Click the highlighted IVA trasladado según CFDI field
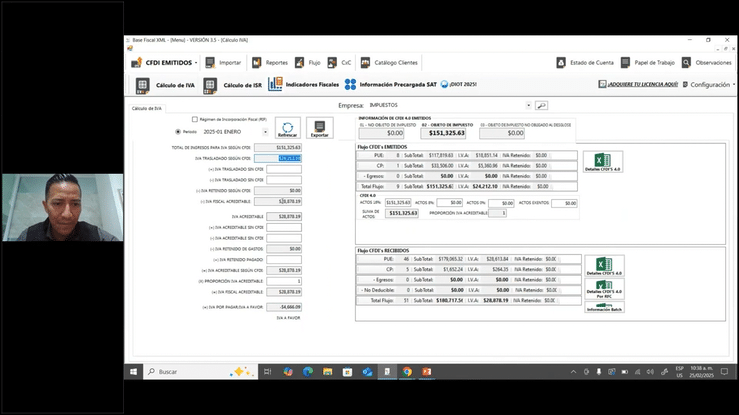739x415 pixels. (278, 158)
